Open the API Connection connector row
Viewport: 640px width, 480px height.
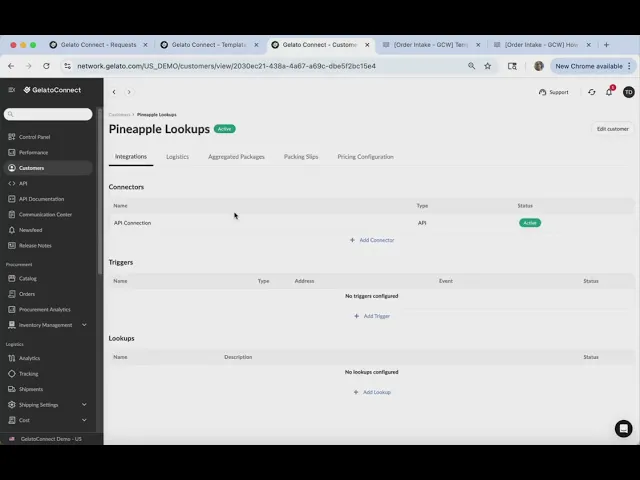371,223
